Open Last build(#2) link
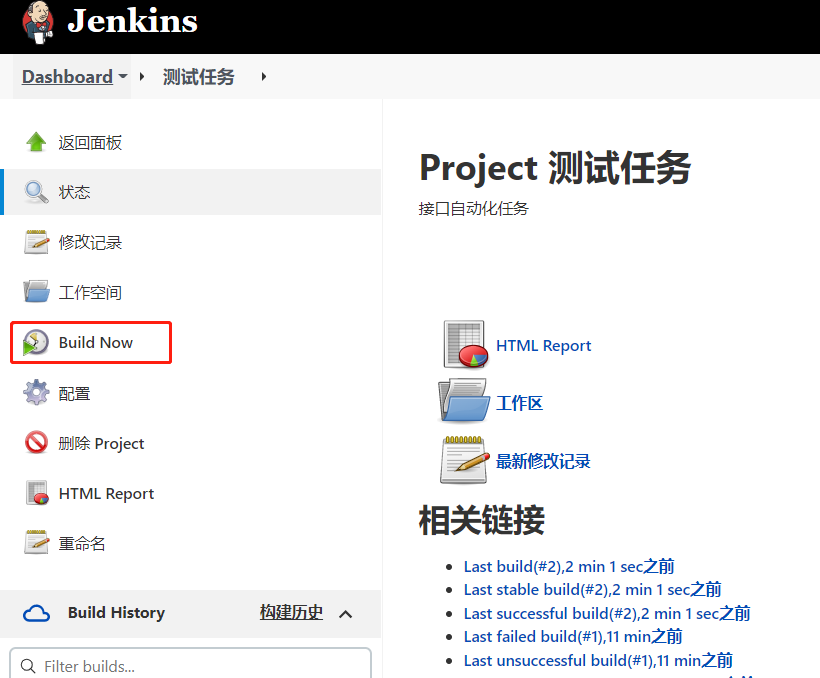Image resolution: width=820 pixels, height=678 pixels. tap(569, 567)
